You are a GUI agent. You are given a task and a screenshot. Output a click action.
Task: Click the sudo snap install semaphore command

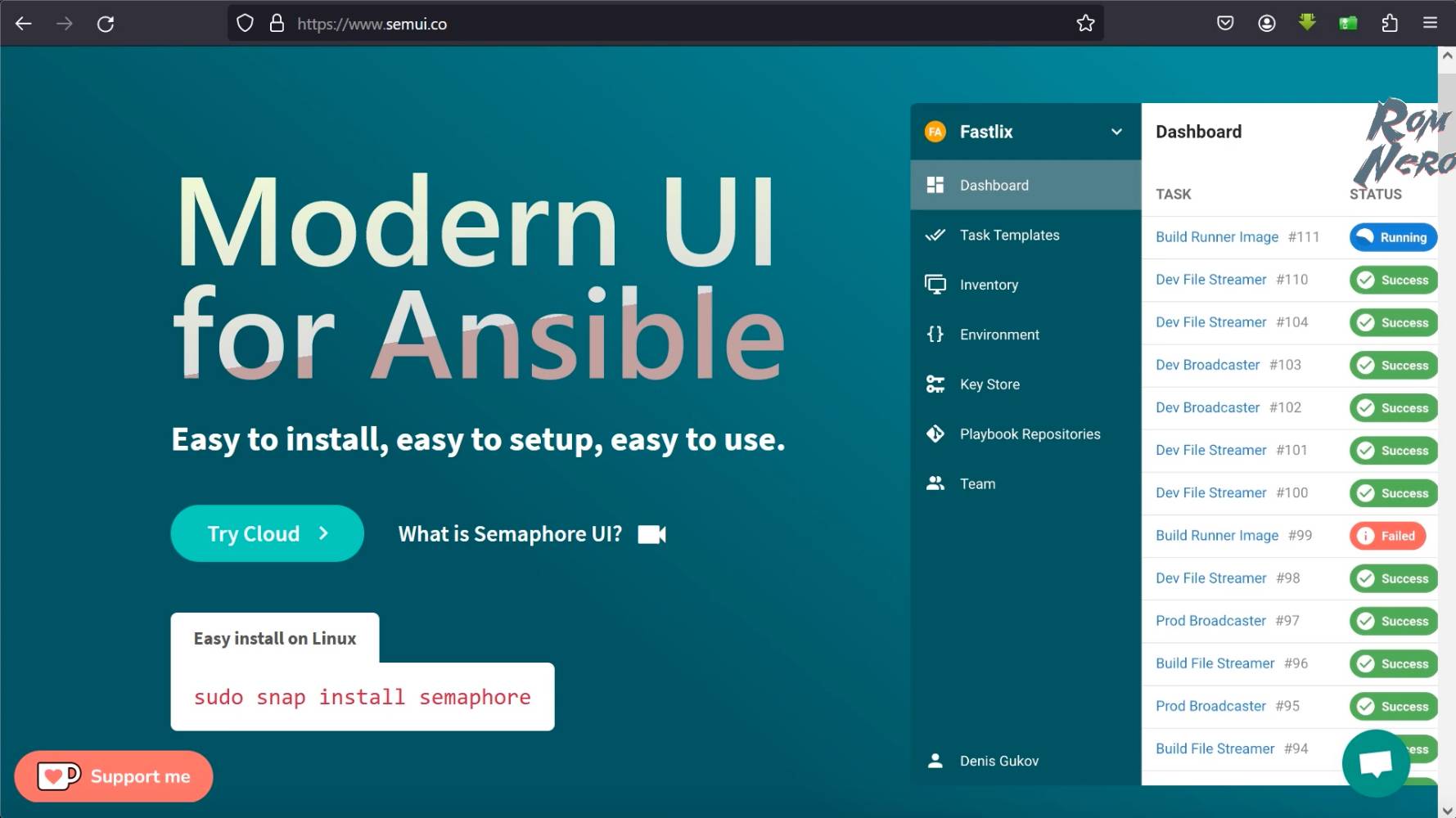(362, 697)
